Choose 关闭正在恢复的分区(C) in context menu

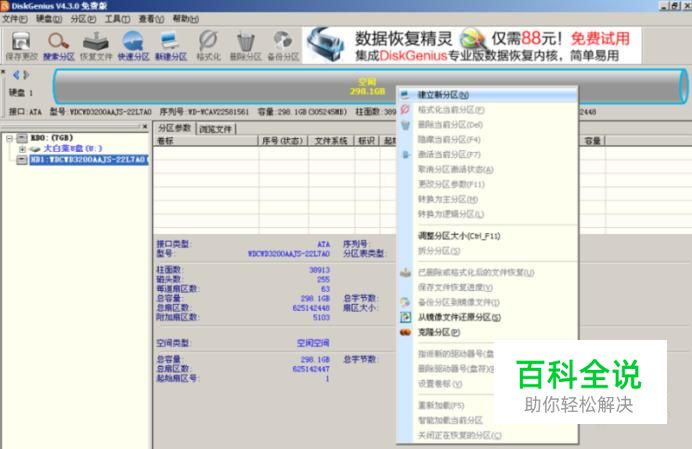tap(488, 435)
